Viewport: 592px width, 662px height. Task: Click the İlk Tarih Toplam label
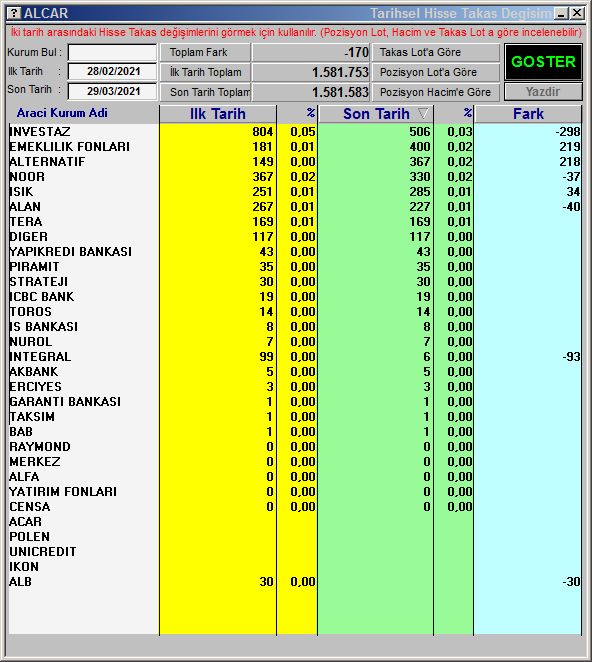click(206, 72)
